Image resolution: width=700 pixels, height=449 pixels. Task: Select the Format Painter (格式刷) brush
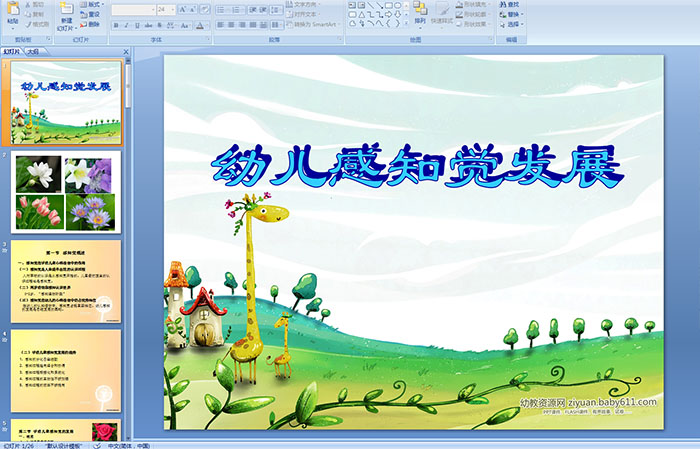(28, 24)
